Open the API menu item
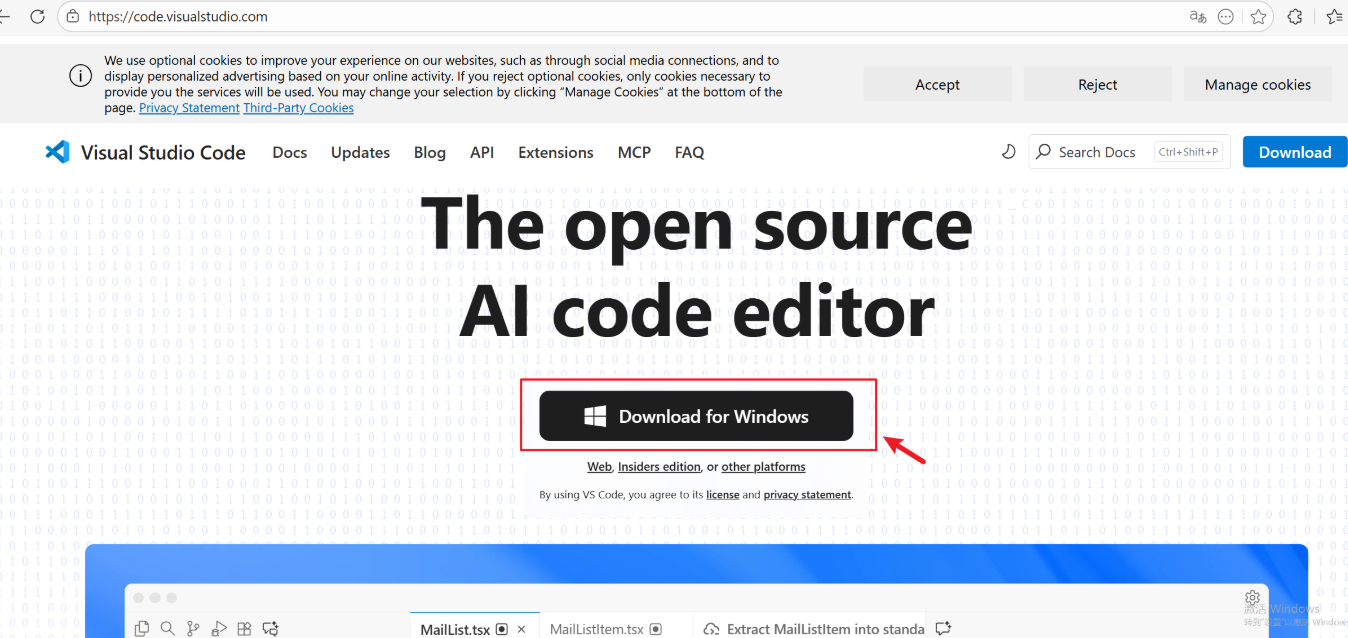Viewport: 1348px width, 638px height. point(482,152)
